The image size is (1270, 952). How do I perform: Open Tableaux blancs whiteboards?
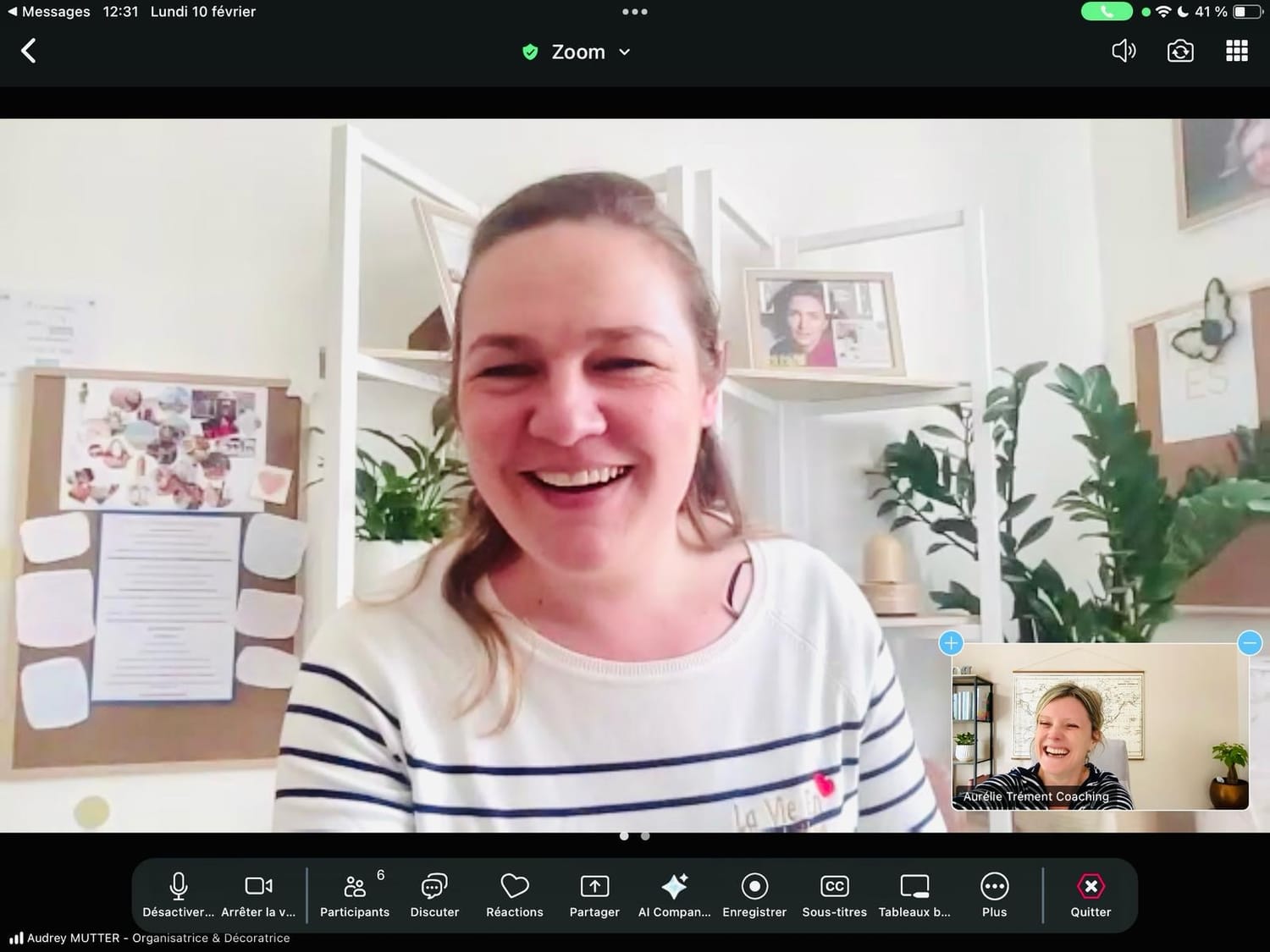[914, 894]
